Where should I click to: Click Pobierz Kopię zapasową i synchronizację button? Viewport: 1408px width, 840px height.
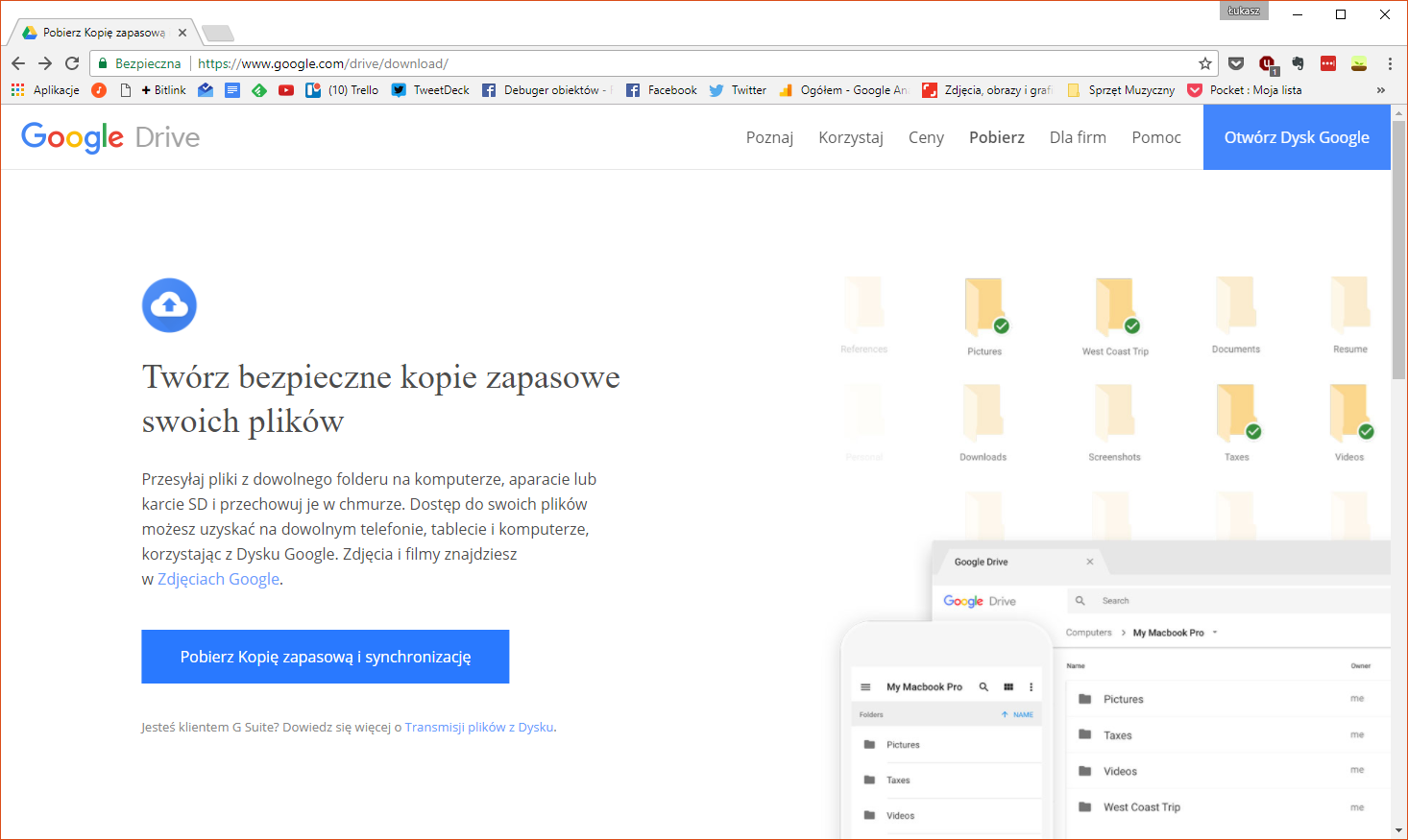click(x=326, y=657)
